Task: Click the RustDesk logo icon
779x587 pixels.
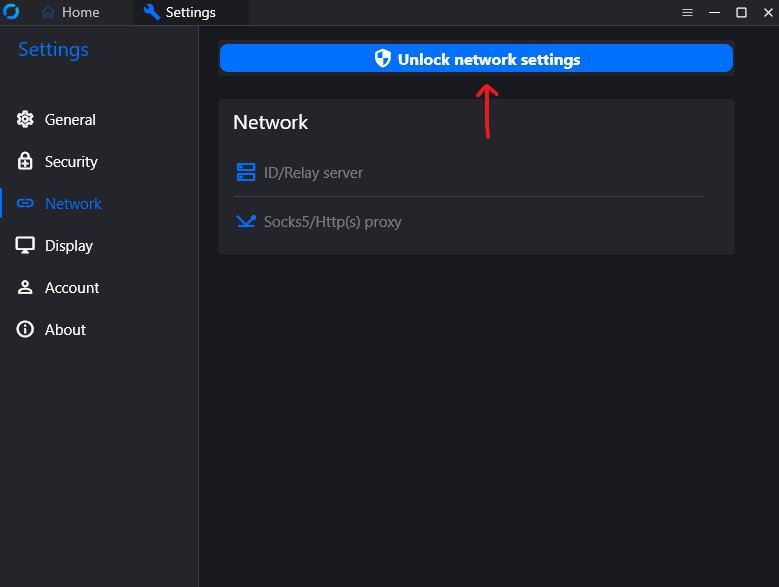Action: 11,12
